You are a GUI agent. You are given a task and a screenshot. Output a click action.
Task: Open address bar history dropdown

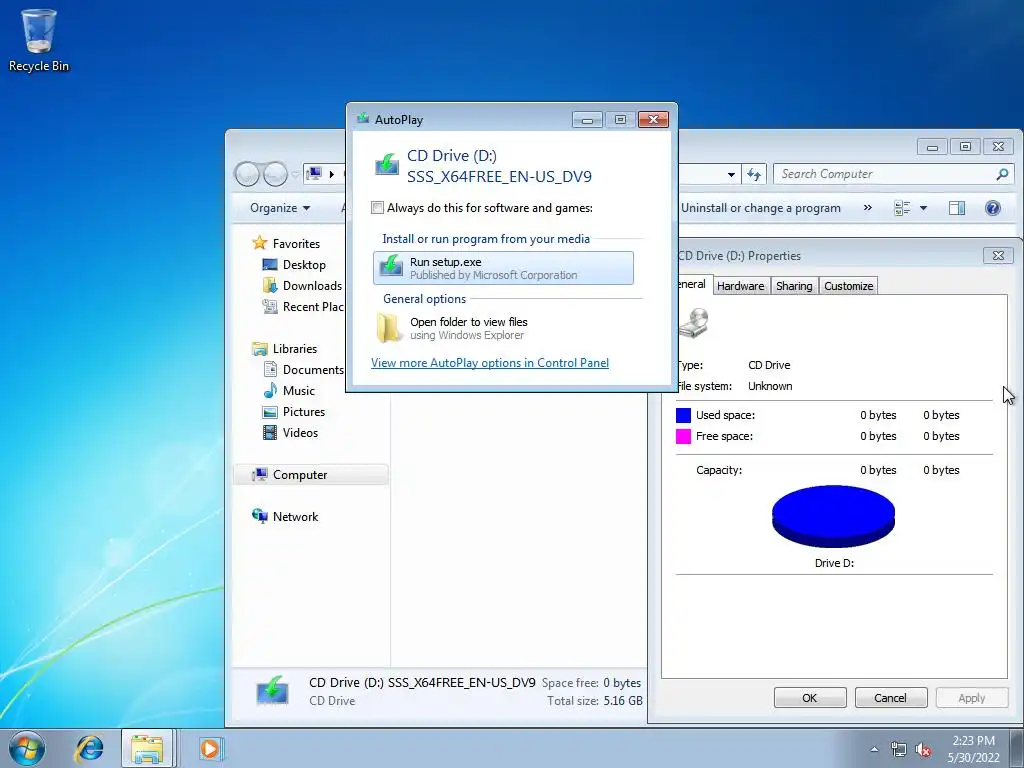point(731,174)
